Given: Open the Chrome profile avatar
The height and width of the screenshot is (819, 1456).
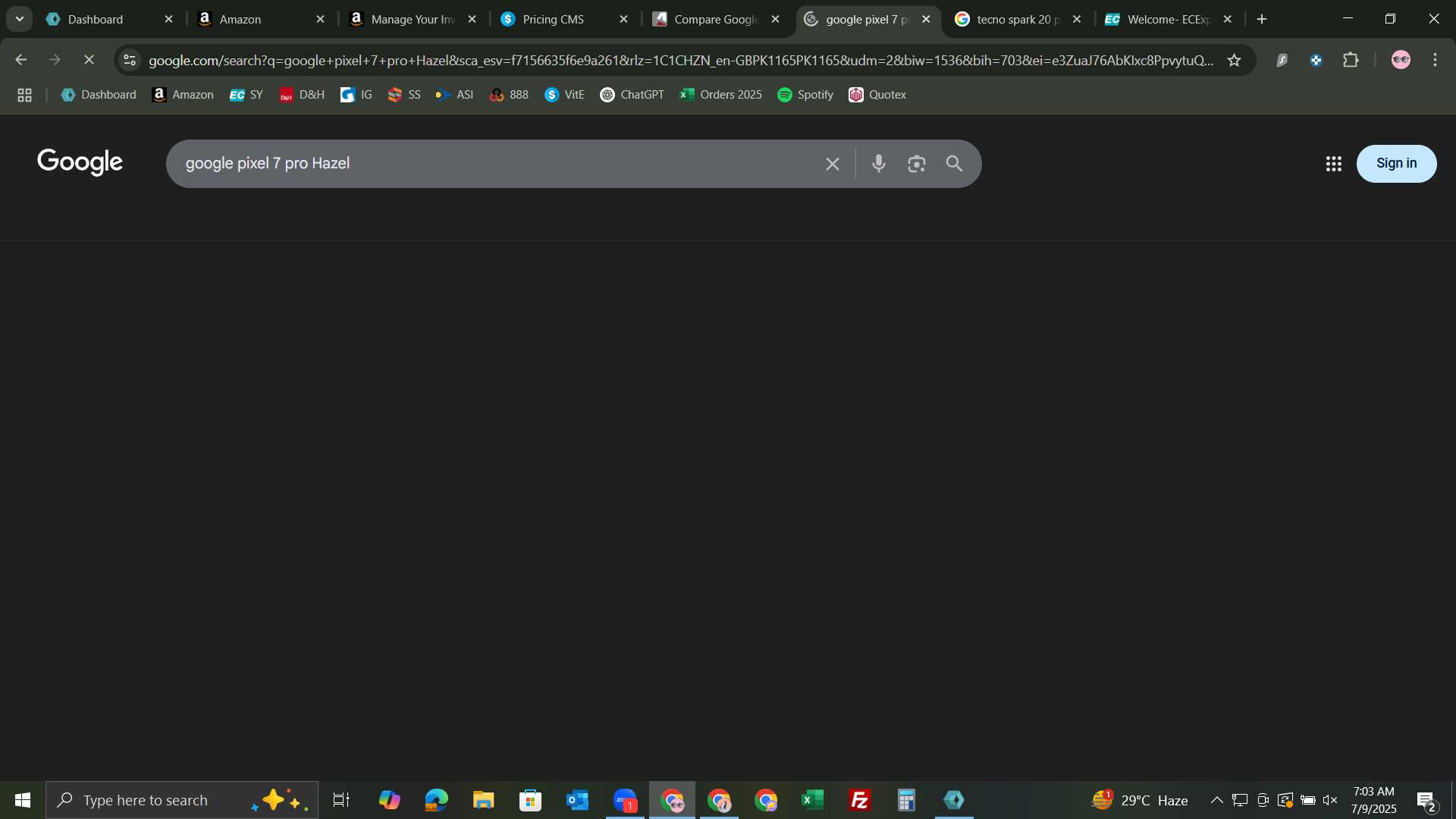Looking at the screenshot, I should [1401, 60].
